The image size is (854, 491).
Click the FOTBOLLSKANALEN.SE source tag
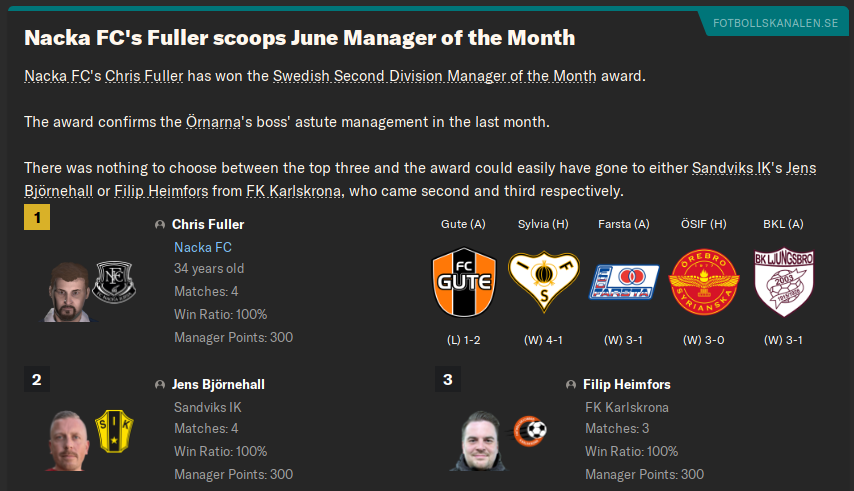pos(769,23)
